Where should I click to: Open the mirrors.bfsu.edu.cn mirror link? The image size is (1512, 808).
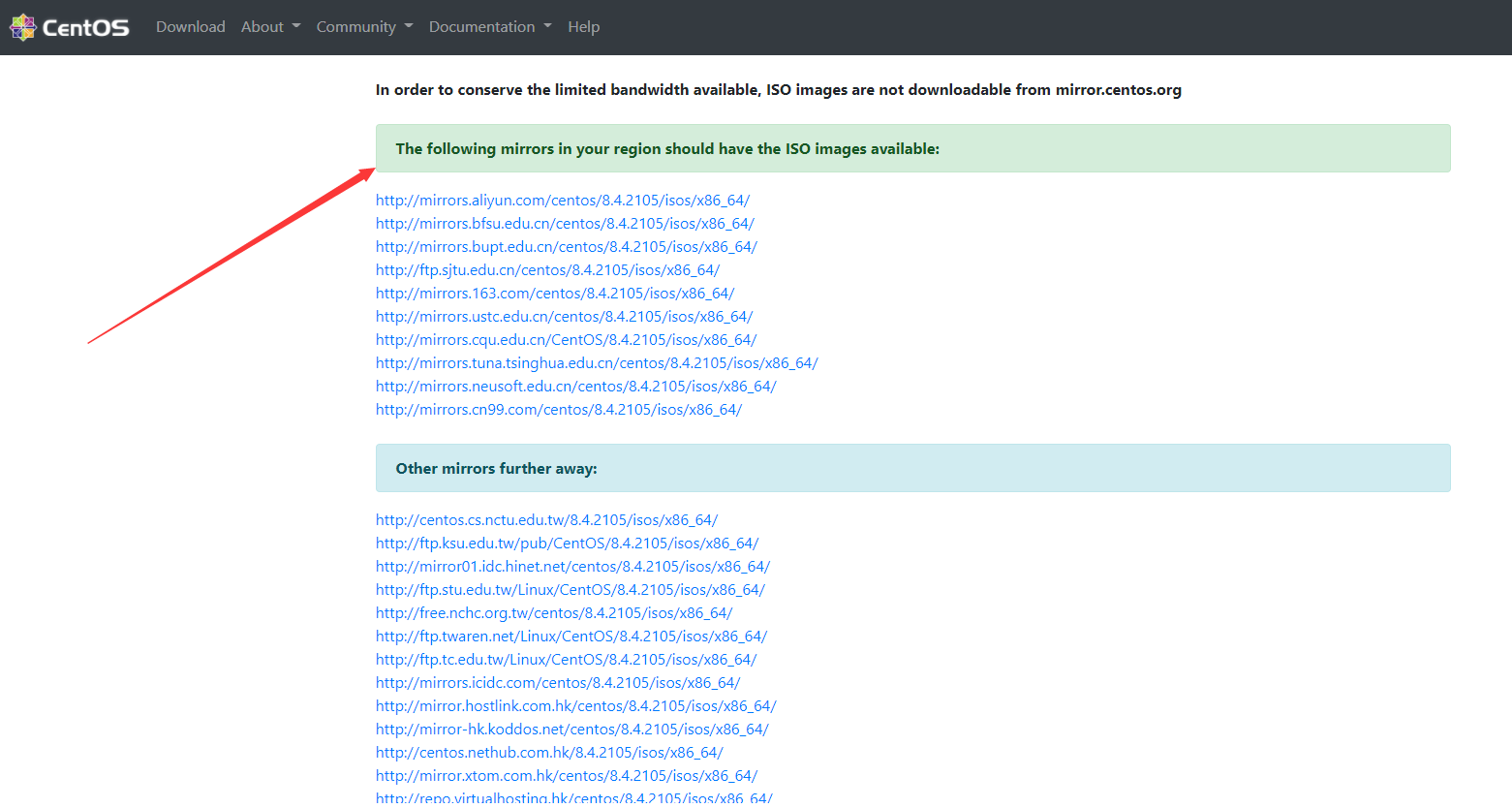tap(566, 224)
